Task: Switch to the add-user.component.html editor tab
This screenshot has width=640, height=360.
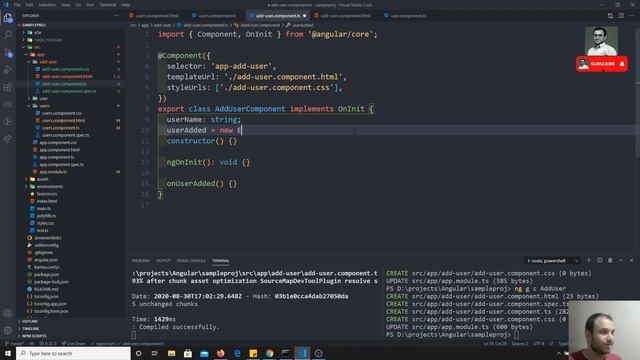Action: click(x=345, y=16)
